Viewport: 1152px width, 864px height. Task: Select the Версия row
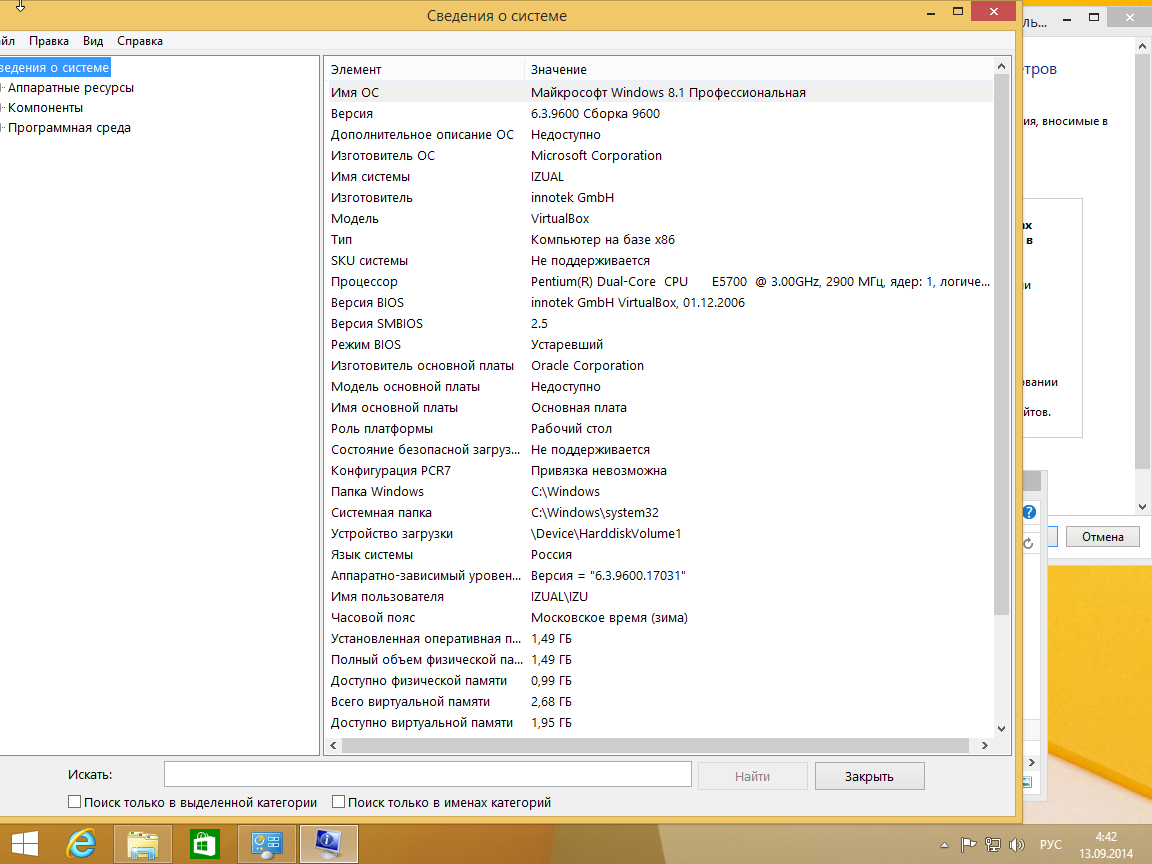(658, 114)
